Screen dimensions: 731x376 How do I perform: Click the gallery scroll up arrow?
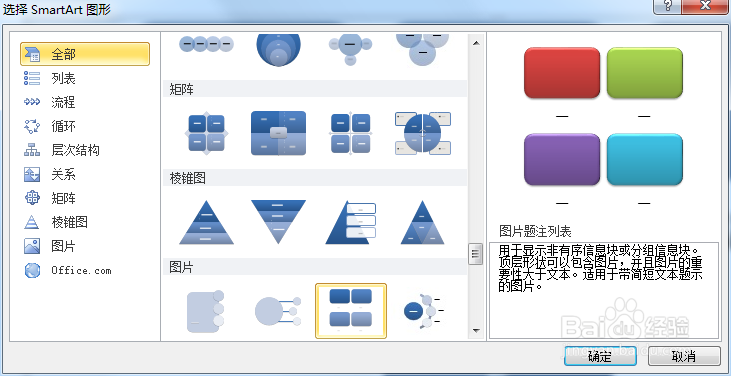coord(476,43)
